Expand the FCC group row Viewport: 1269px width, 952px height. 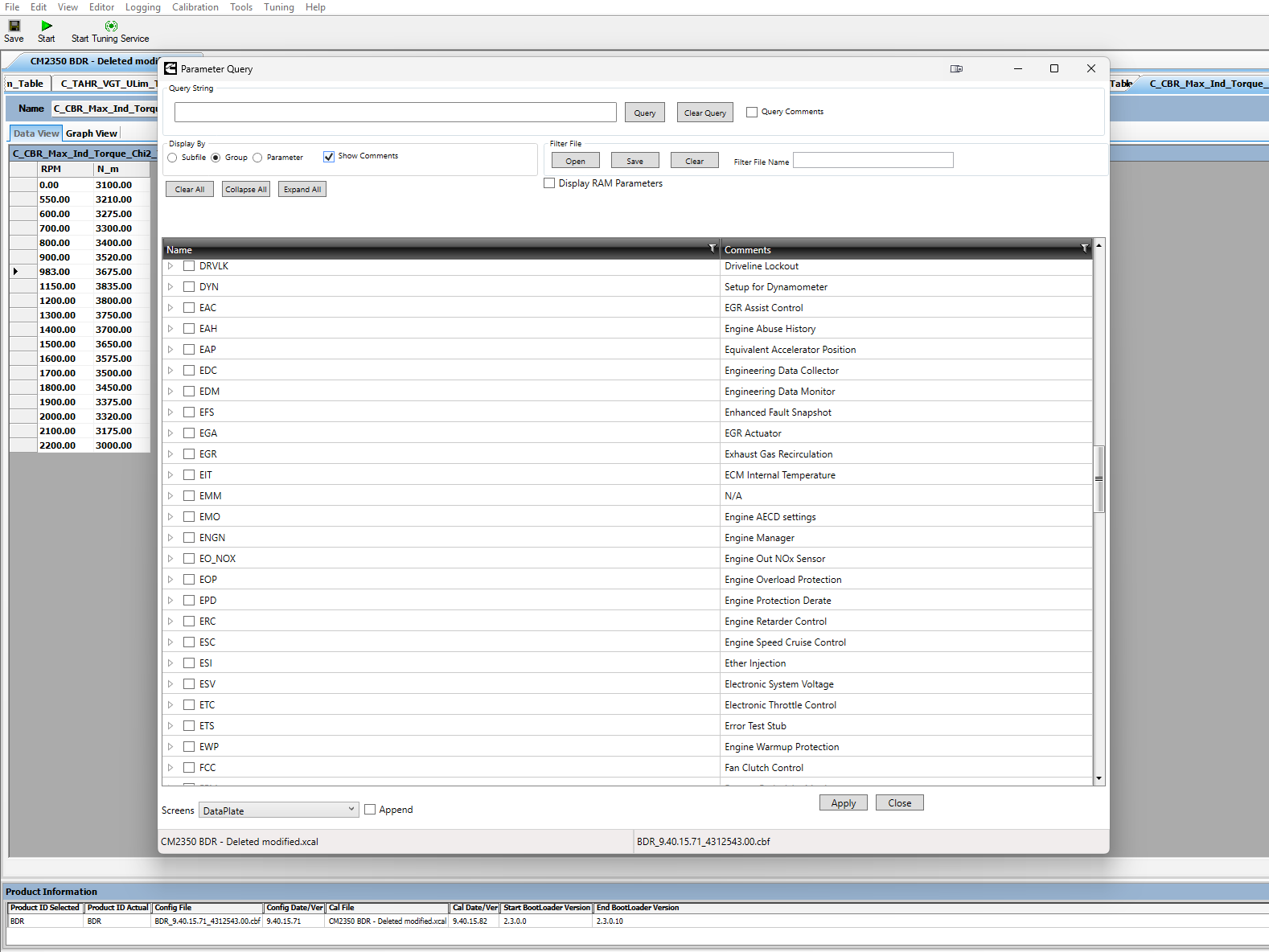coord(170,768)
